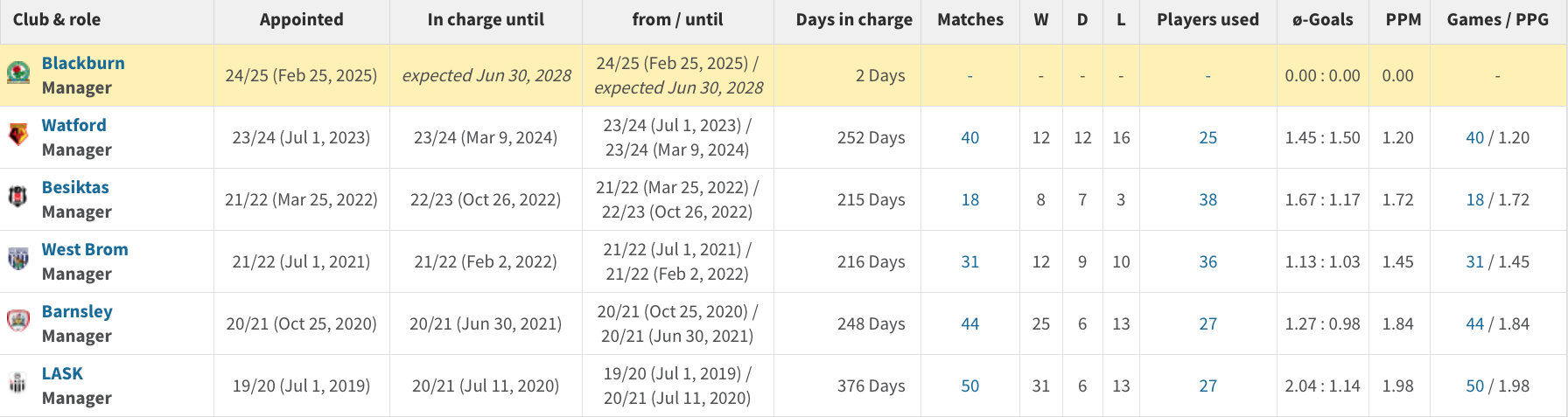
Task: Select the Days in charge column header
Action: 854,19
